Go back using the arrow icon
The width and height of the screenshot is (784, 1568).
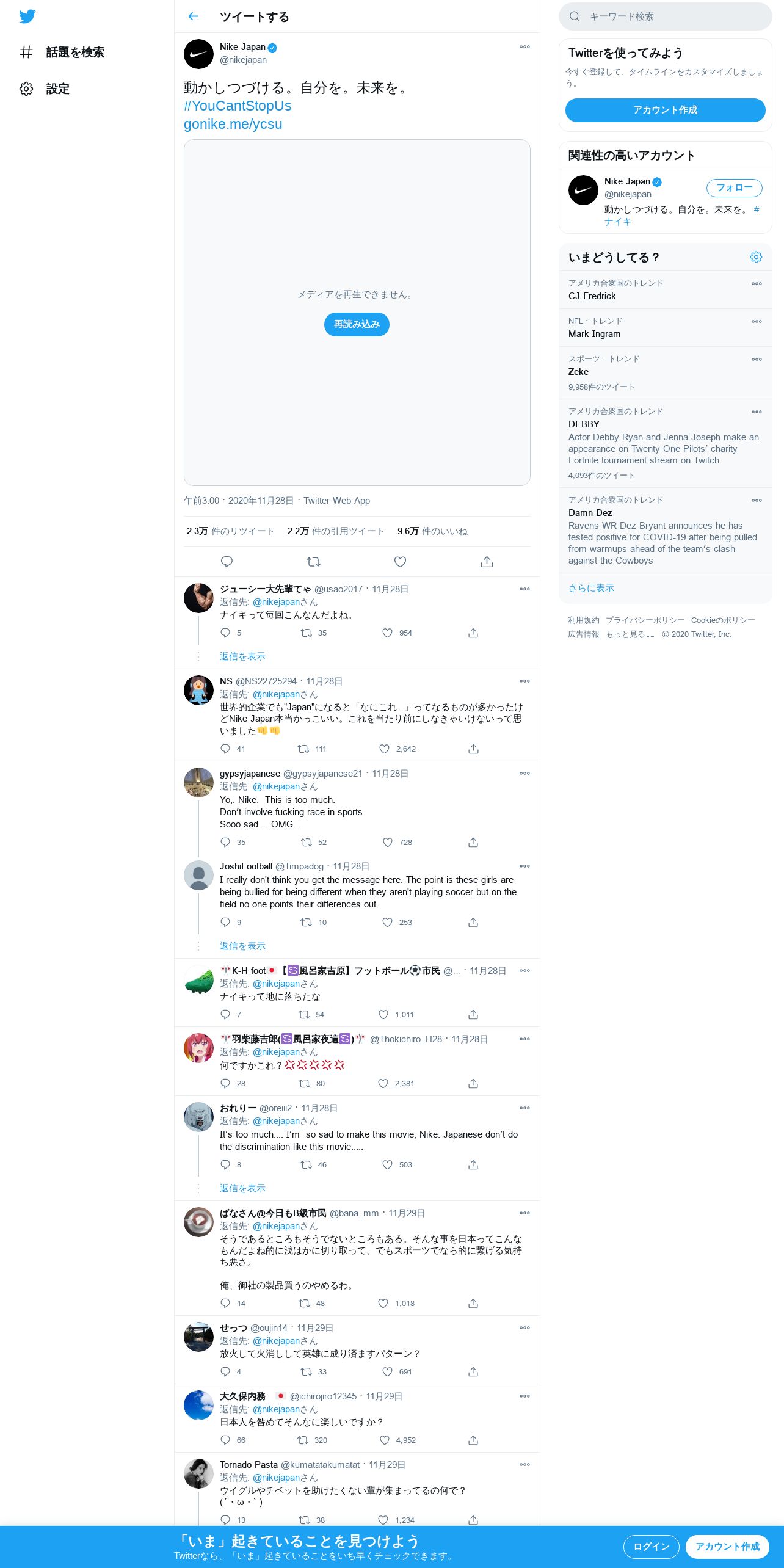(x=193, y=16)
